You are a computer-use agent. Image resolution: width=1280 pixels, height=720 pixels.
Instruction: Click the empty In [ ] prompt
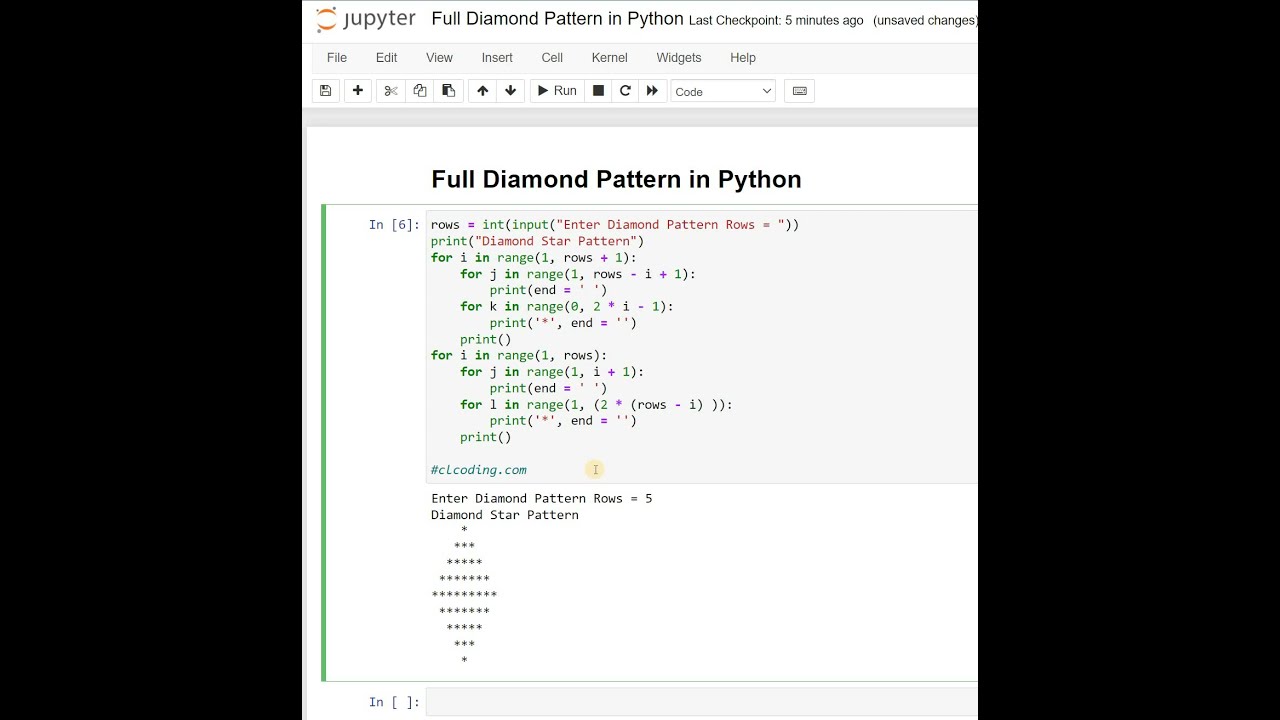click(x=394, y=702)
